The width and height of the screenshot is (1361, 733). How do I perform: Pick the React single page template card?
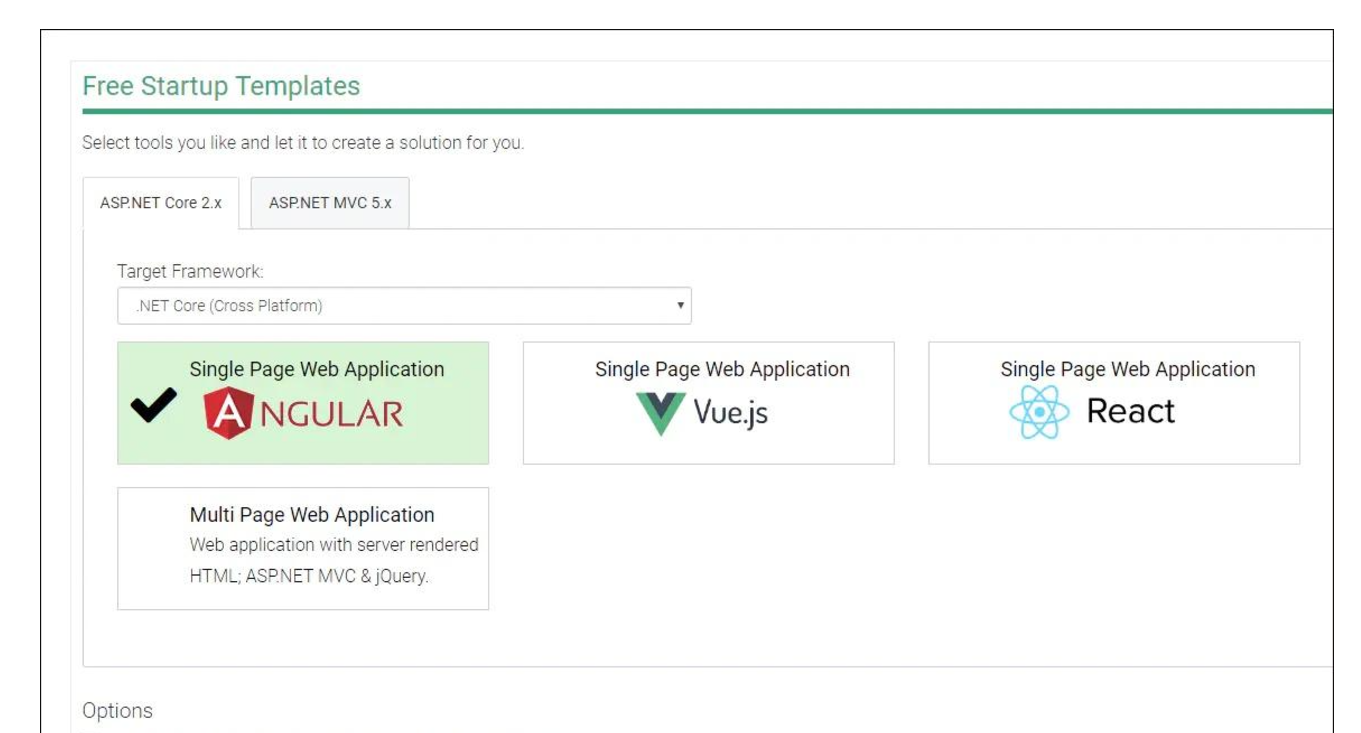click(x=1114, y=403)
